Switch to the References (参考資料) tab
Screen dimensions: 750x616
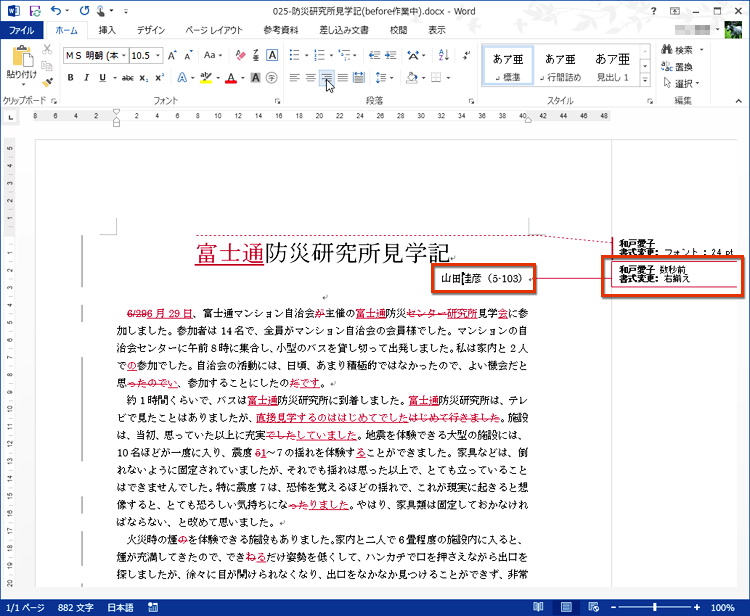click(281, 30)
